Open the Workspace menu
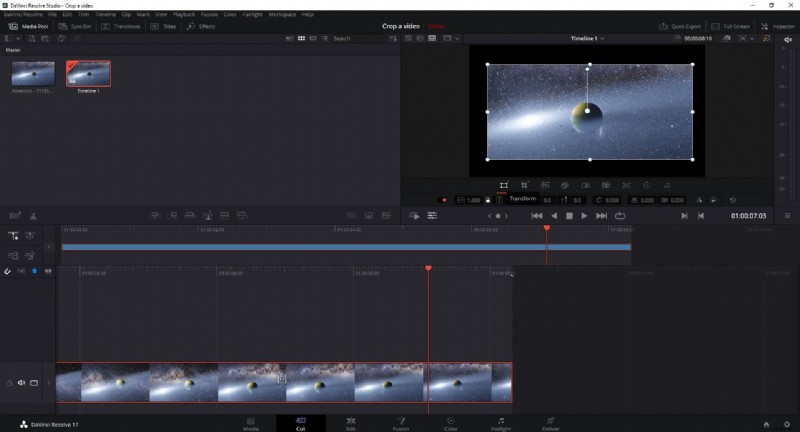The image size is (800, 432). coord(282,14)
